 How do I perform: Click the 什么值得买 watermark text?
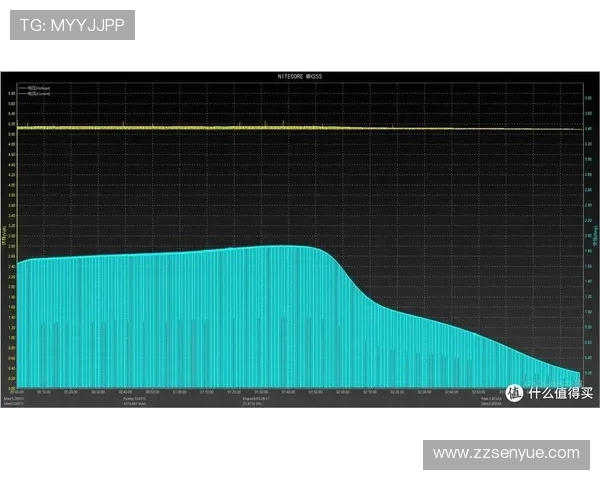click(x=560, y=393)
